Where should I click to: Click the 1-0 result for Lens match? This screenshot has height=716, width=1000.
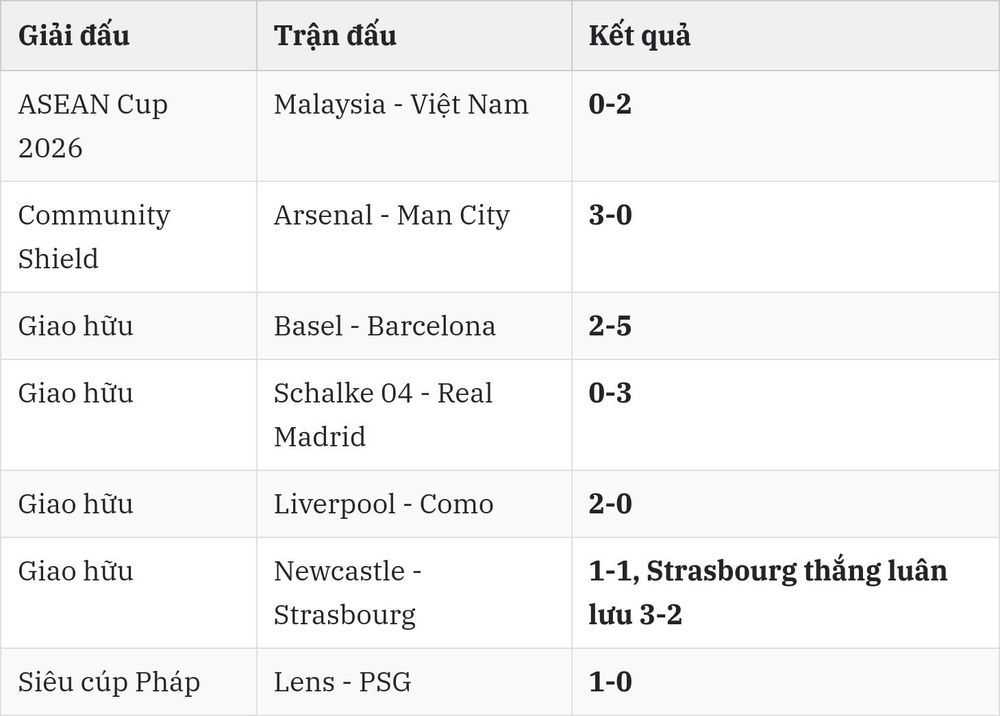610,682
